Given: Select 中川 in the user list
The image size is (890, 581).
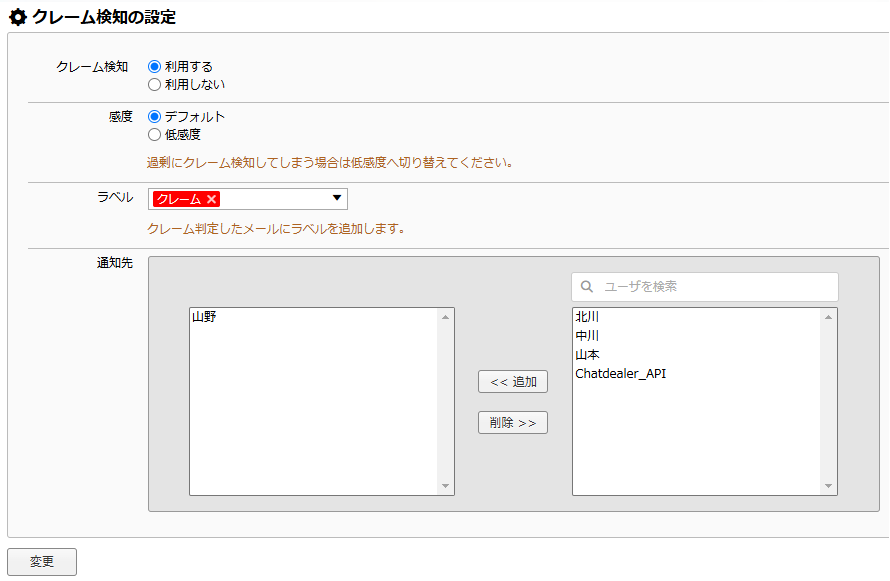Looking at the screenshot, I should click(x=587, y=336).
